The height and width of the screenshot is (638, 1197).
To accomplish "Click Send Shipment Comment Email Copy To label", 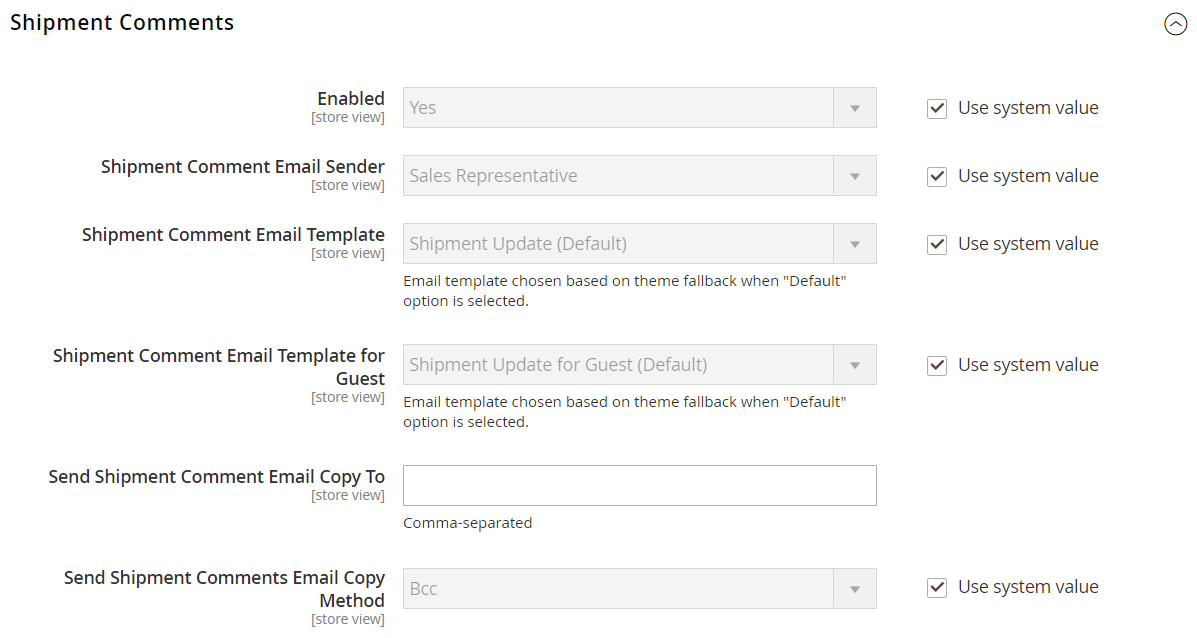I will coord(216,477).
